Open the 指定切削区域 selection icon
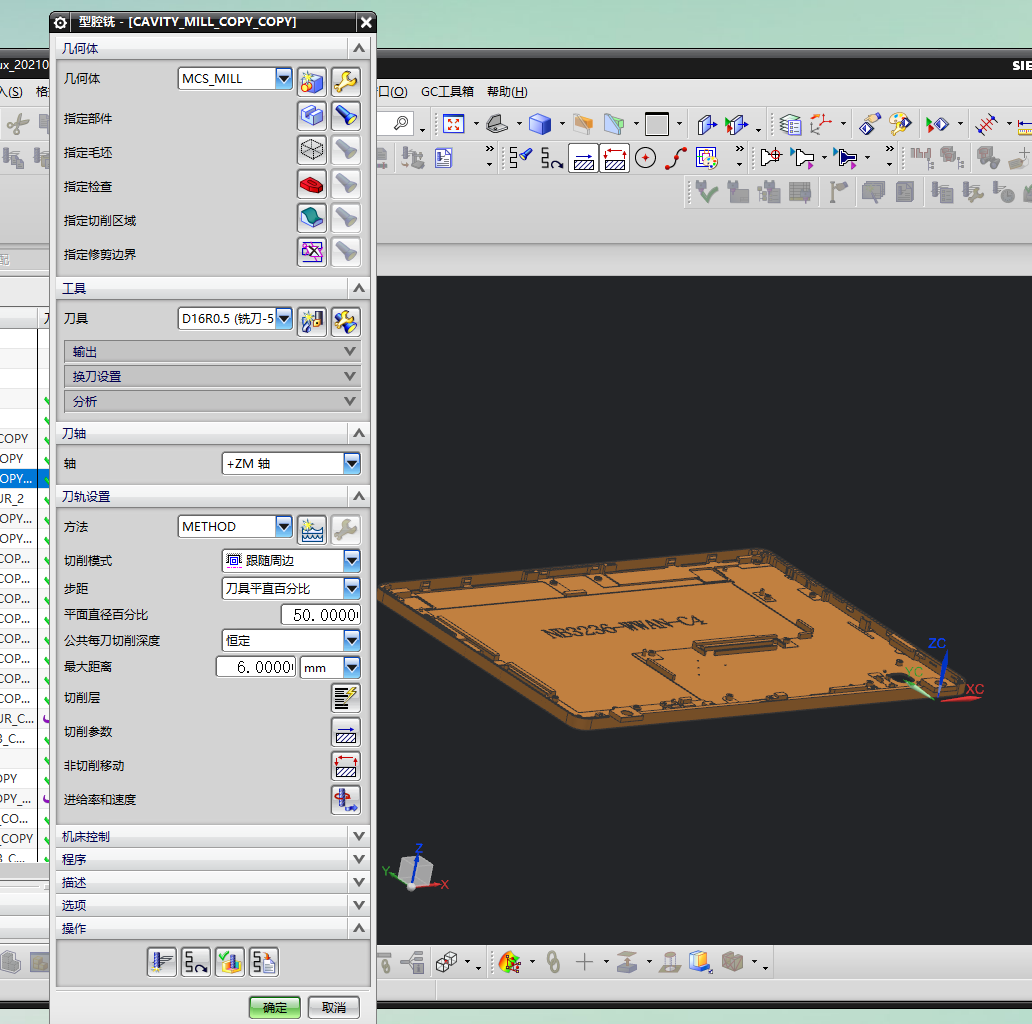1032x1024 pixels. point(312,218)
